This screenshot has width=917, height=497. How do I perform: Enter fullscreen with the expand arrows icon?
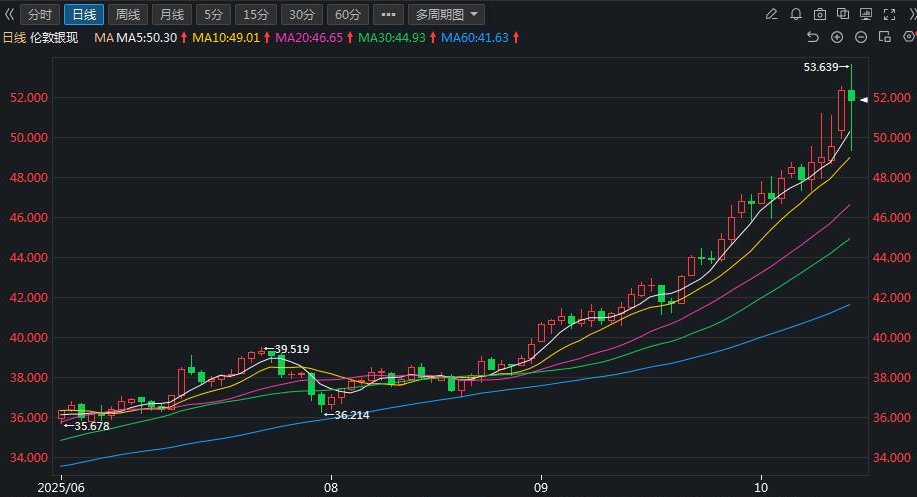889,15
